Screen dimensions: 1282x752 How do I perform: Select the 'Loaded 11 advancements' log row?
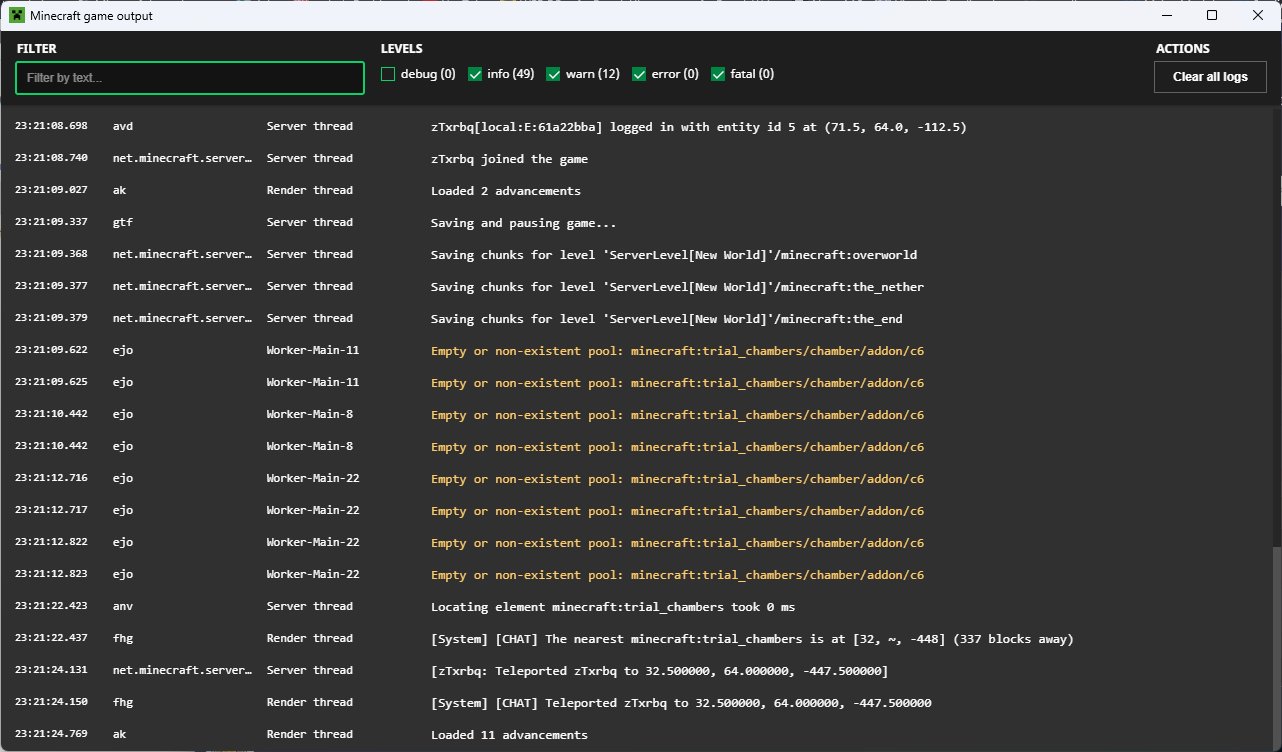509,735
